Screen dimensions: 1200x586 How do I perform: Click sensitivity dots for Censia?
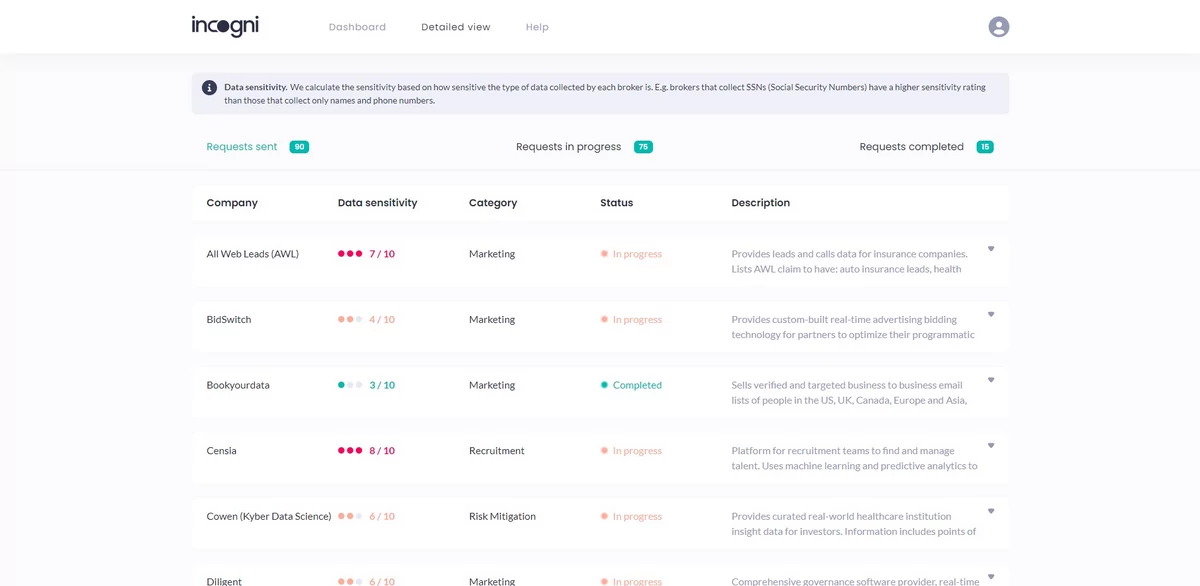point(350,451)
